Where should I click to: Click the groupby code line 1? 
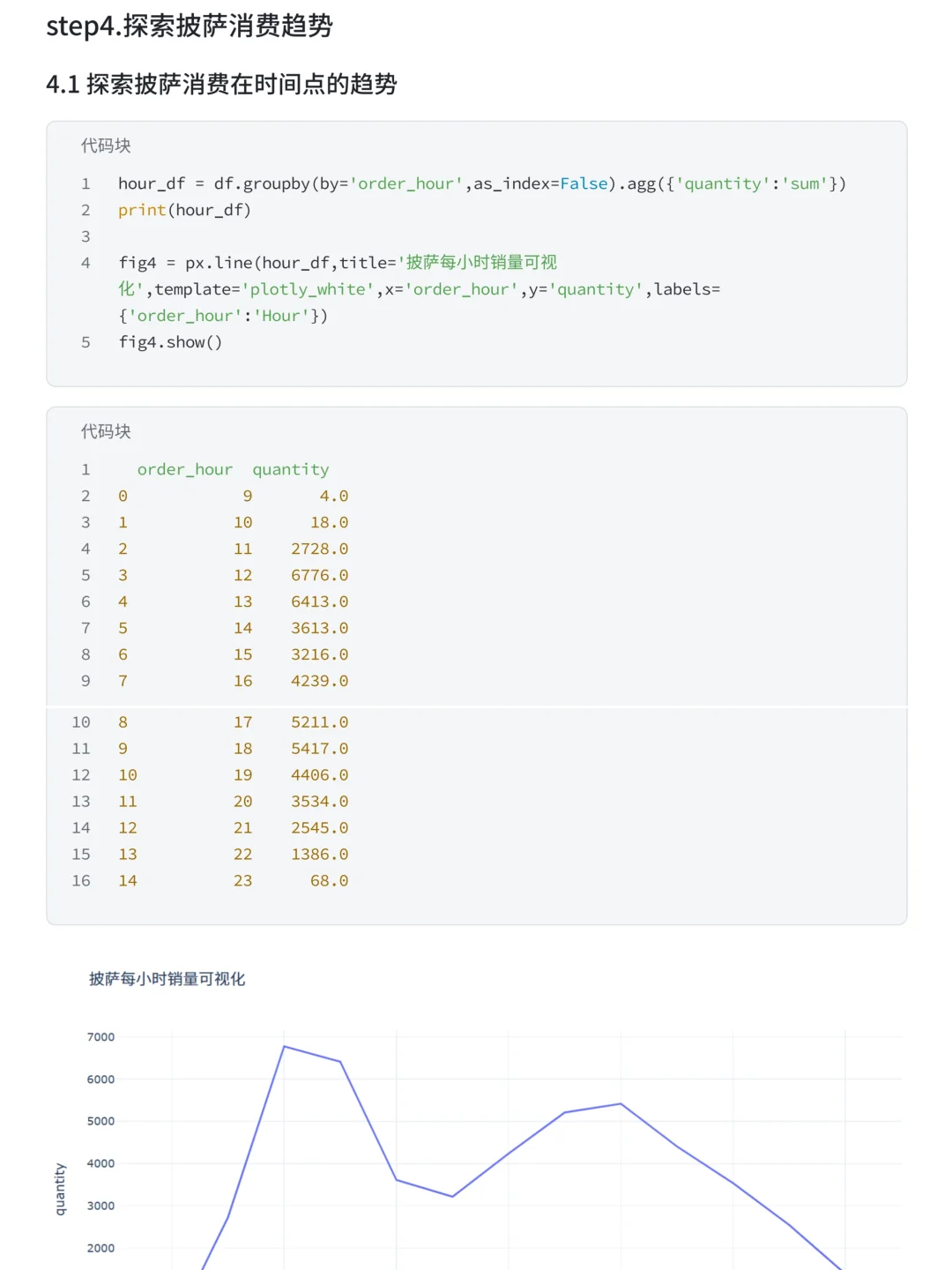point(482,183)
